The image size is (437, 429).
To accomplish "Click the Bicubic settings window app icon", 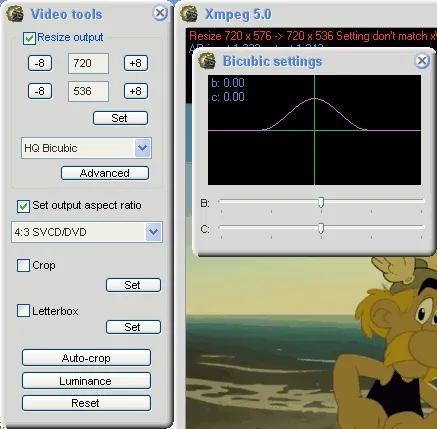I will click(x=207, y=61).
